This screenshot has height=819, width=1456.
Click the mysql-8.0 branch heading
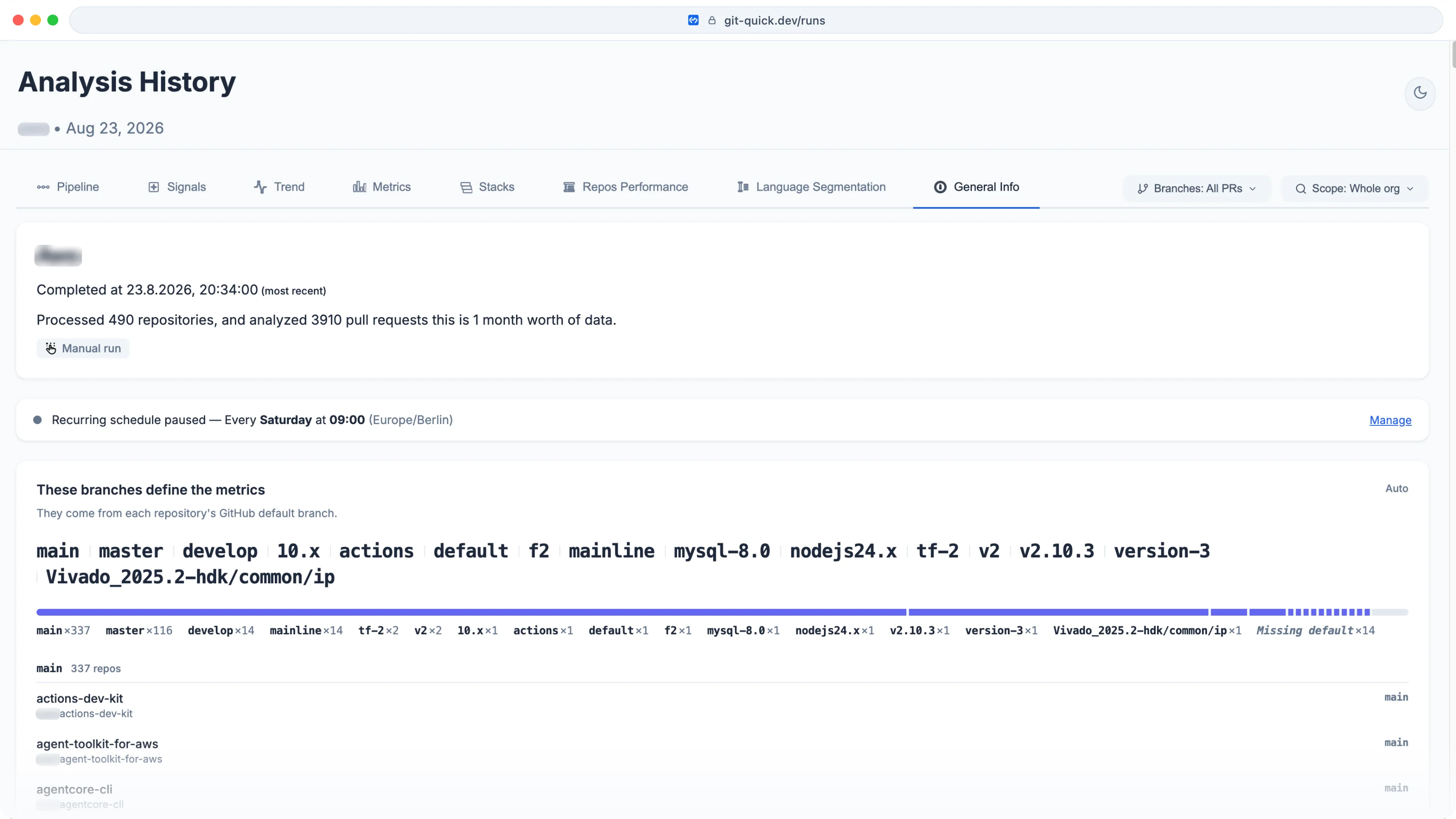(x=722, y=551)
